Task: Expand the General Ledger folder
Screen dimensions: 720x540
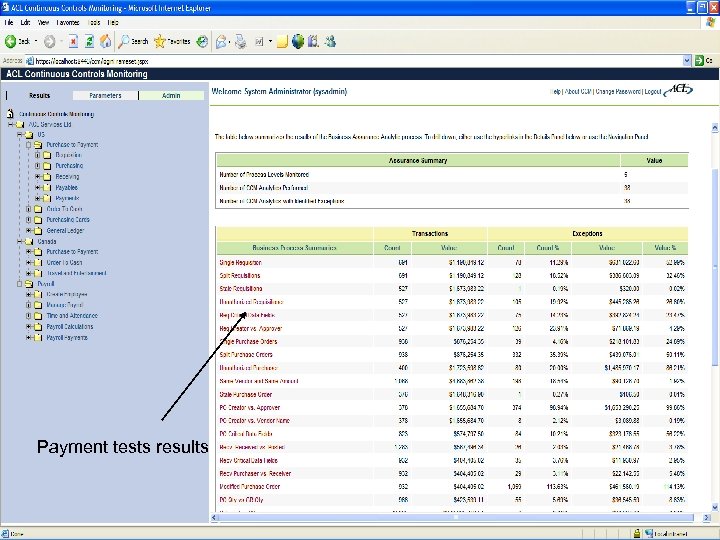Action: click(x=29, y=230)
